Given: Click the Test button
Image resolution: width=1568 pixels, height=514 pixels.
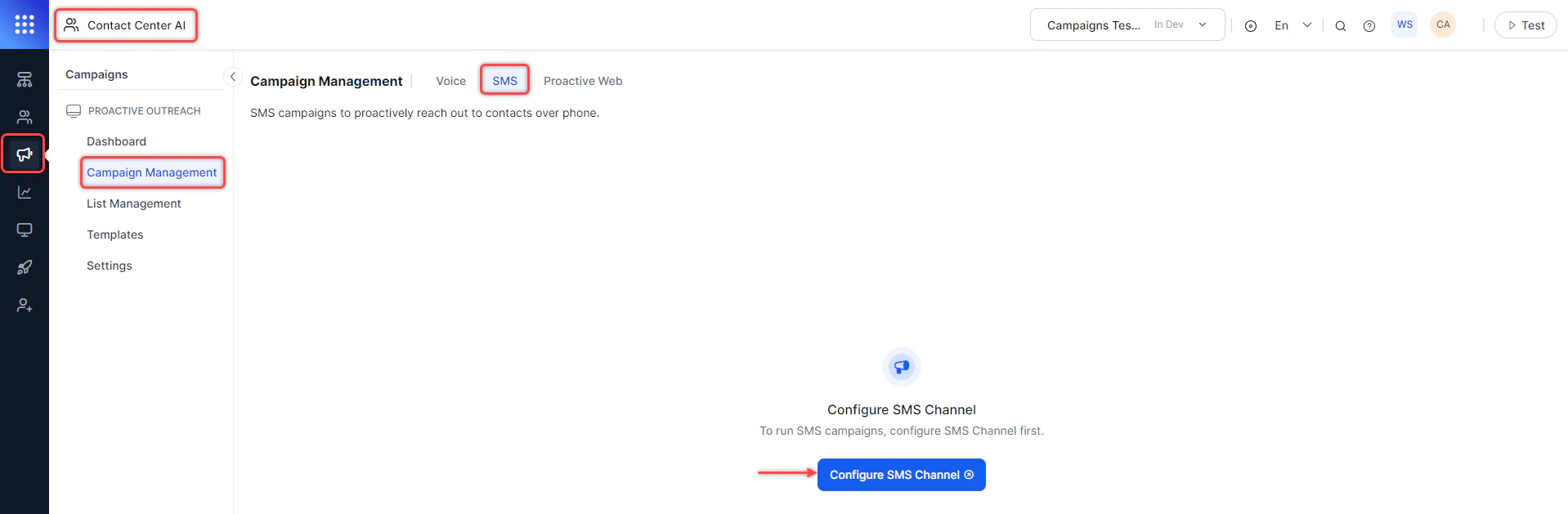Looking at the screenshot, I should [1525, 25].
